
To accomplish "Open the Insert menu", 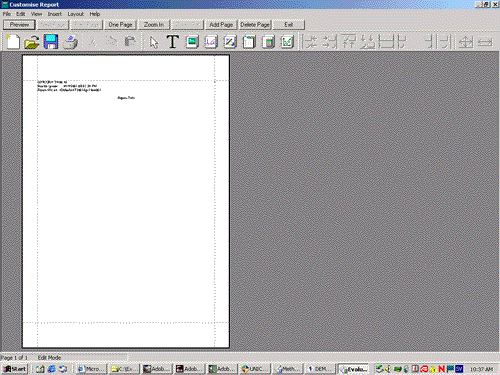I will point(54,14).
